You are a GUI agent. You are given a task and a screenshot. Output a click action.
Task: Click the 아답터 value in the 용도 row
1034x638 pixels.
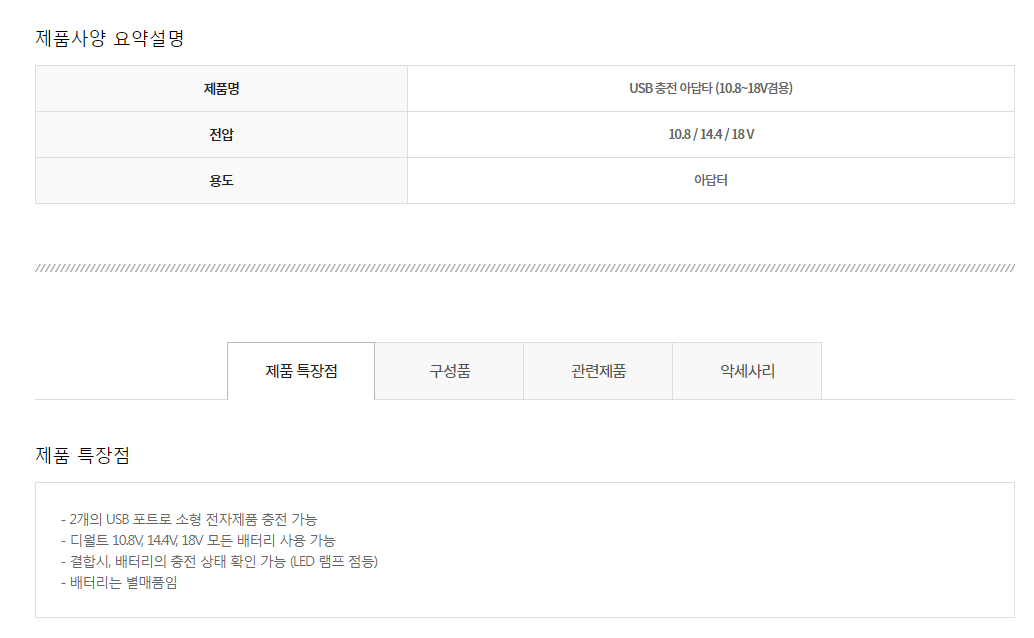pos(711,180)
